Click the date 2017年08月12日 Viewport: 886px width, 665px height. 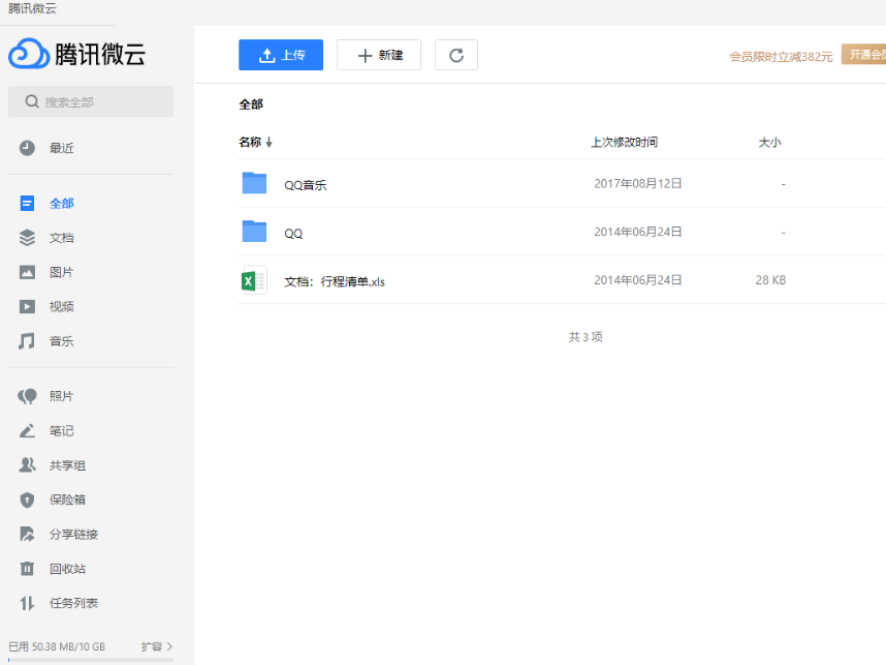point(638,184)
